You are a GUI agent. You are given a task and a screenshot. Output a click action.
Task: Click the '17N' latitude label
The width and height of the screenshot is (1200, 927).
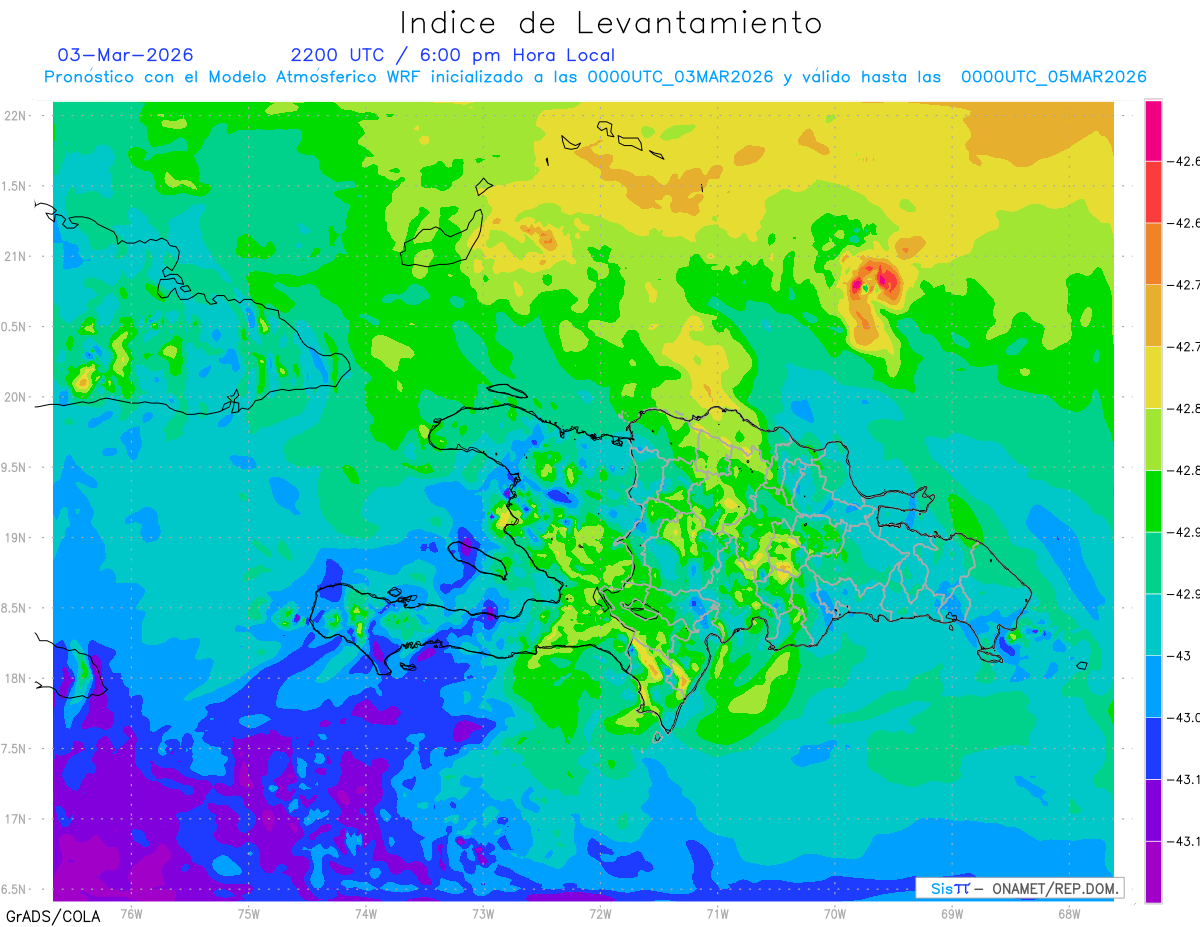15,820
